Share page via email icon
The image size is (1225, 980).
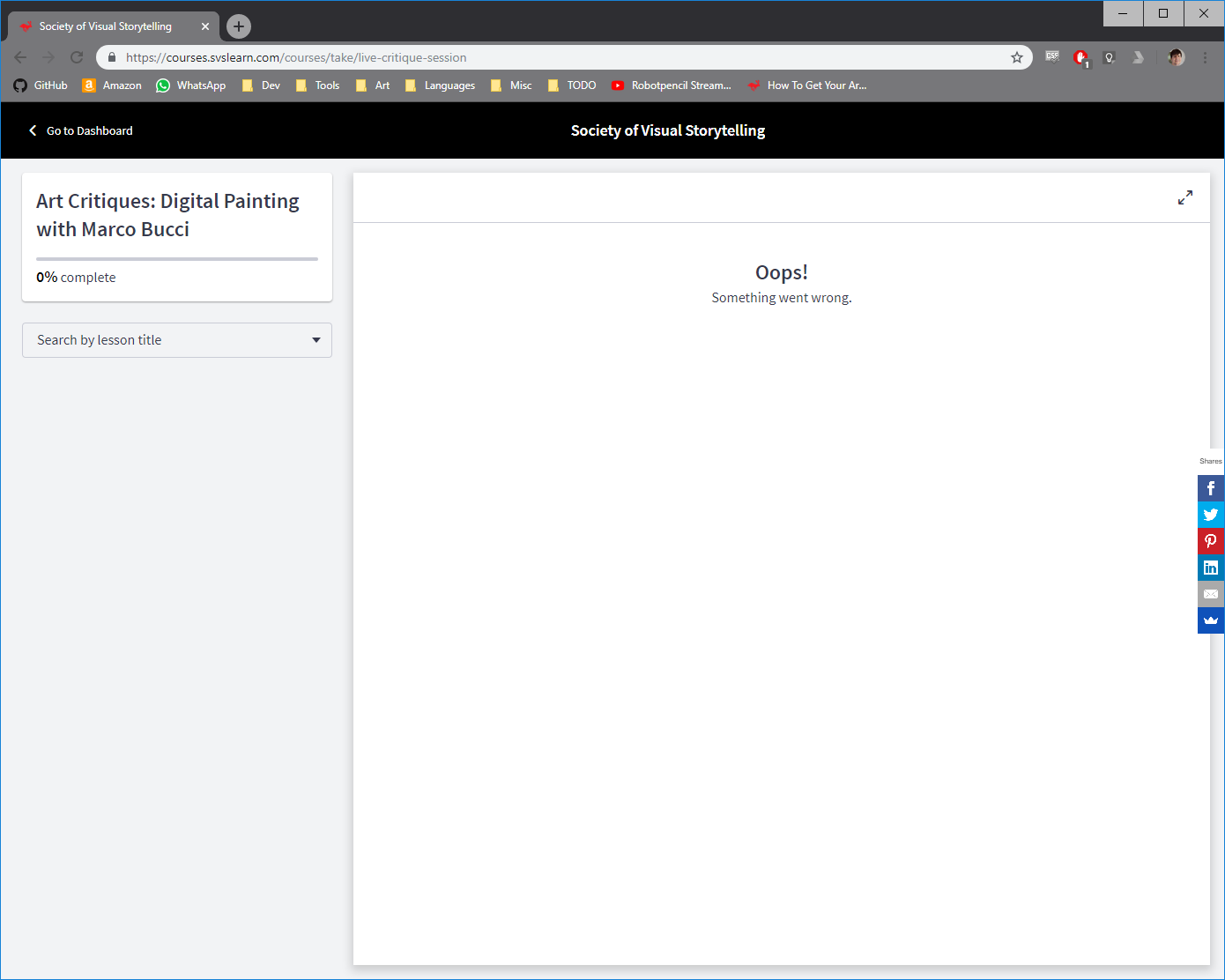pyautogui.click(x=1211, y=594)
